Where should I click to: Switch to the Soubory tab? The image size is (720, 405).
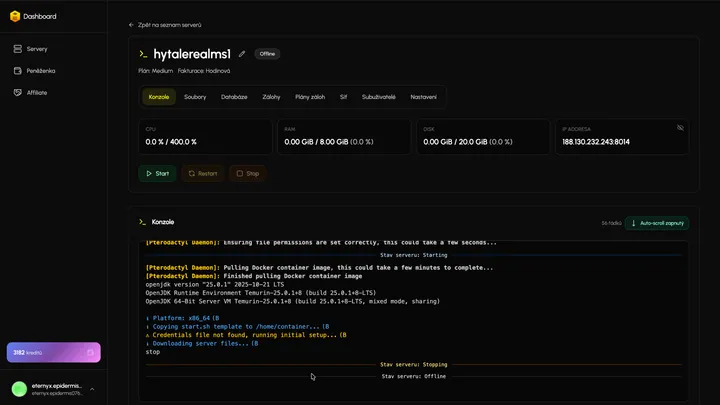tap(195, 97)
